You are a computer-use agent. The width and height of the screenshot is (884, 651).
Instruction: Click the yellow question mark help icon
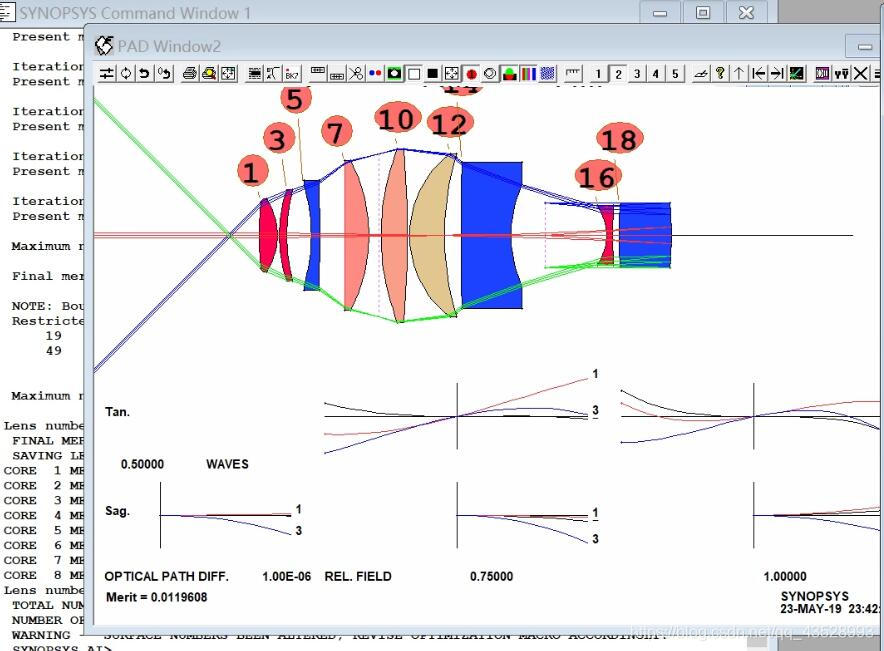coord(720,73)
